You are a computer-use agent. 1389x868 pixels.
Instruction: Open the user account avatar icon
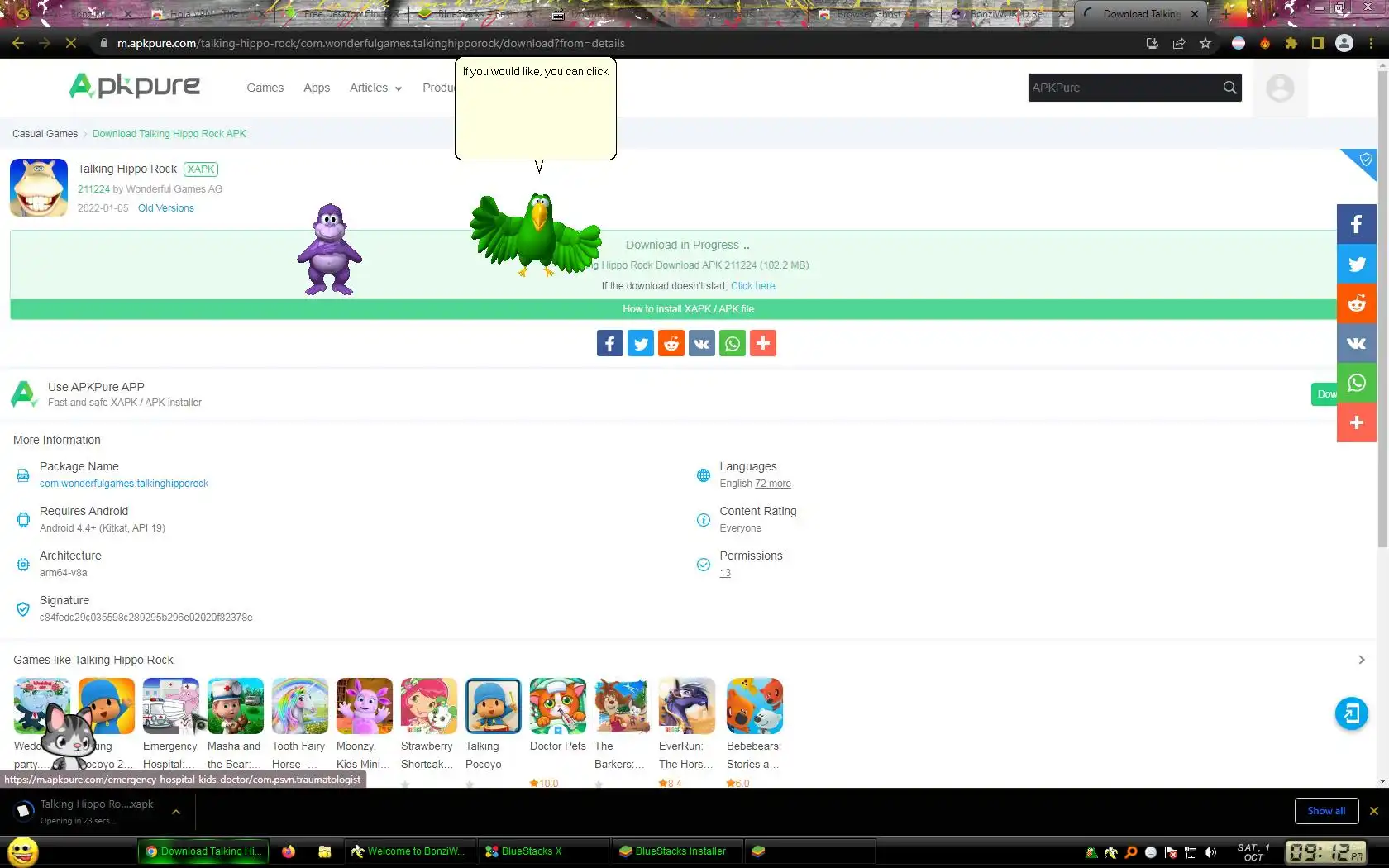point(1280,88)
